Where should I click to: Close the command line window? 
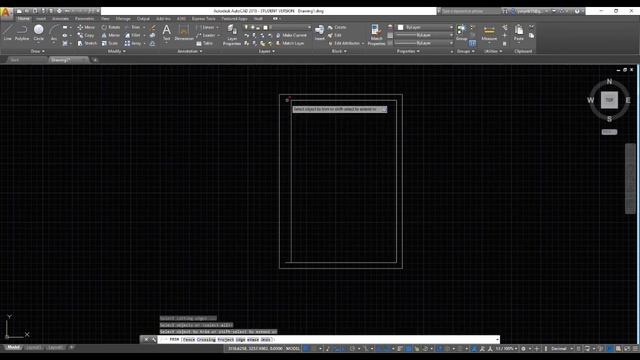point(146,339)
